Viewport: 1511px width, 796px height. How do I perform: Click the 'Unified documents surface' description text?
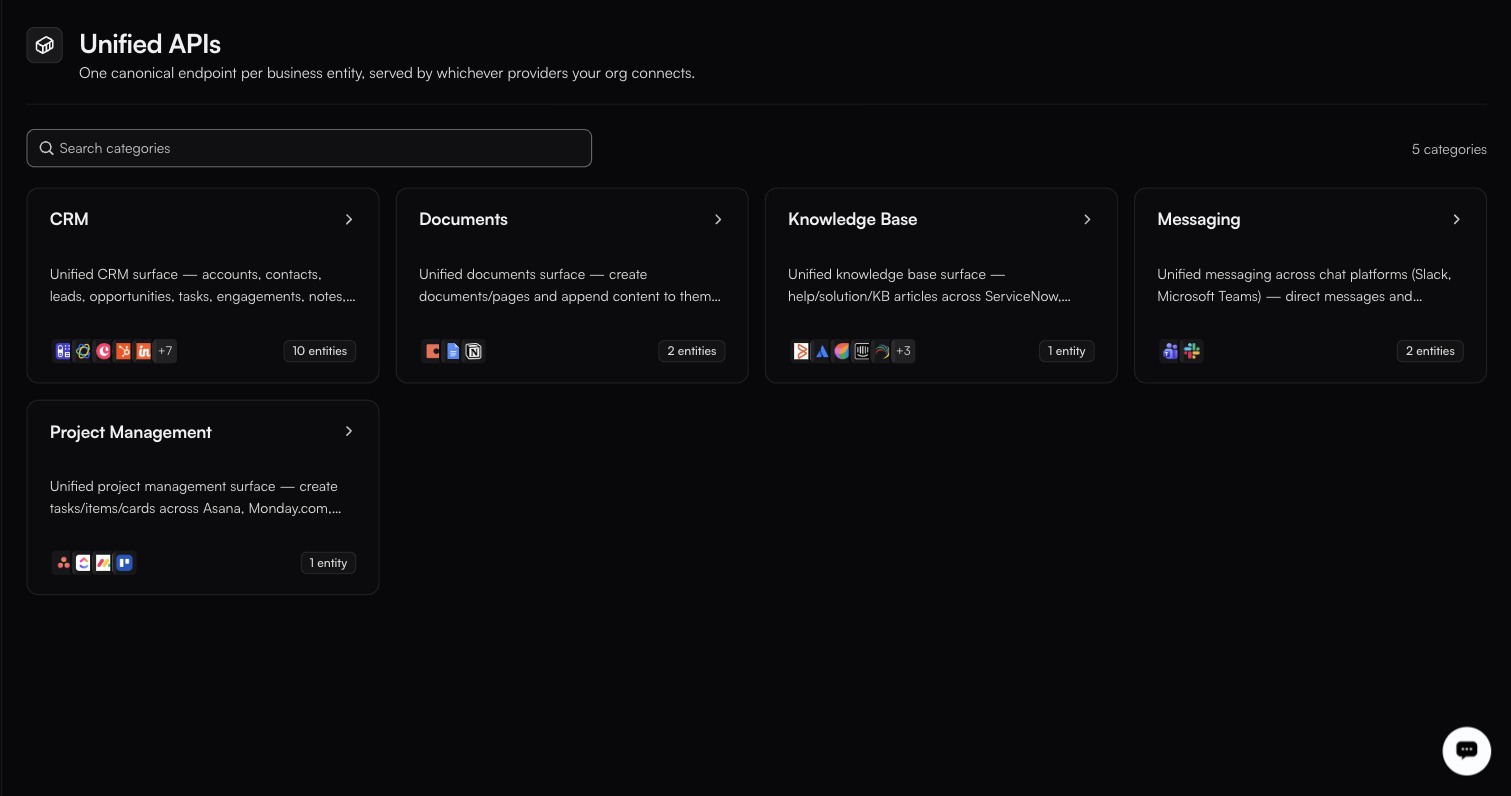coord(570,285)
